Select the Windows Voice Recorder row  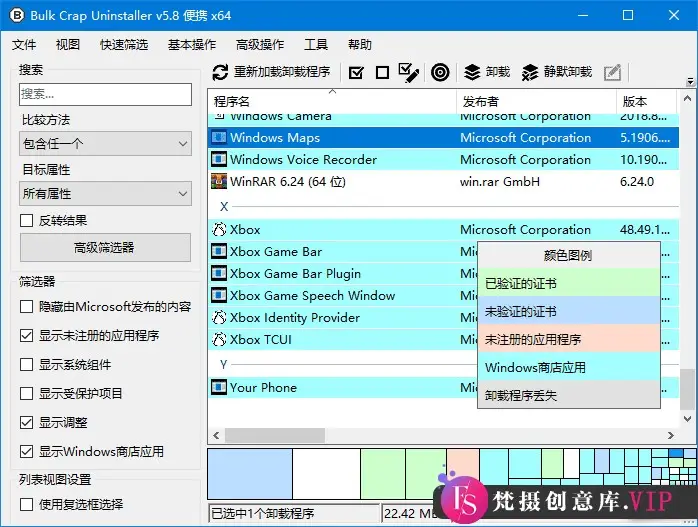tap(443, 159)
